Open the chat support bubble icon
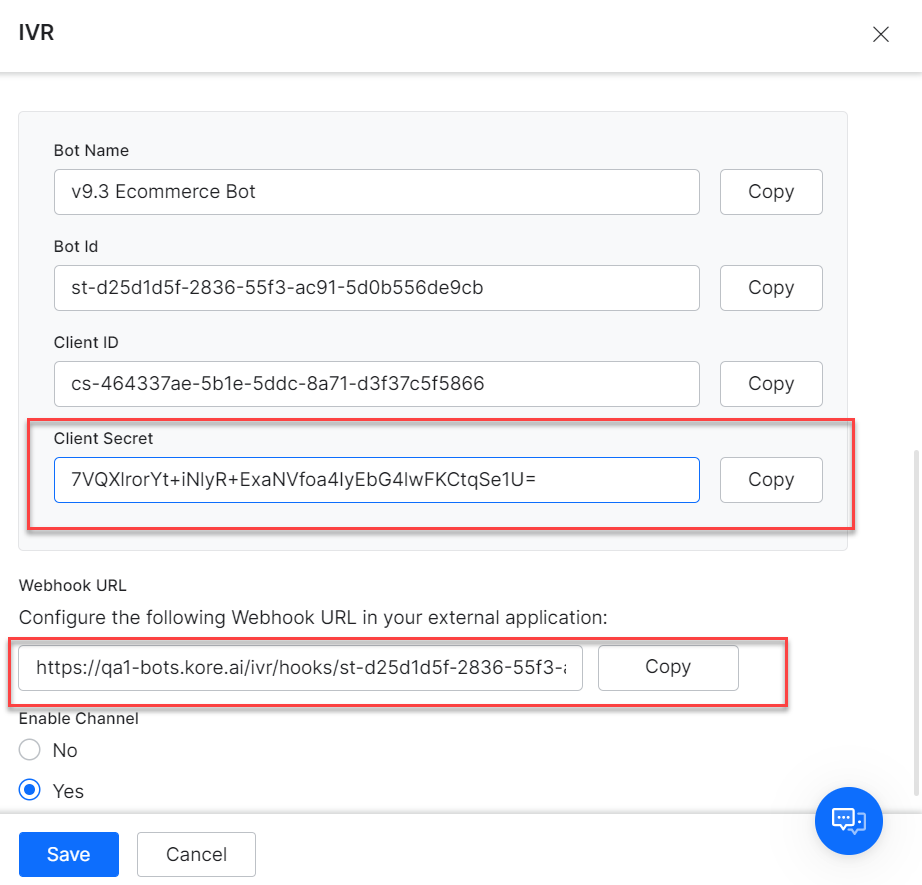The width and height of the screenshot is (922, 885). coord(848,820)
